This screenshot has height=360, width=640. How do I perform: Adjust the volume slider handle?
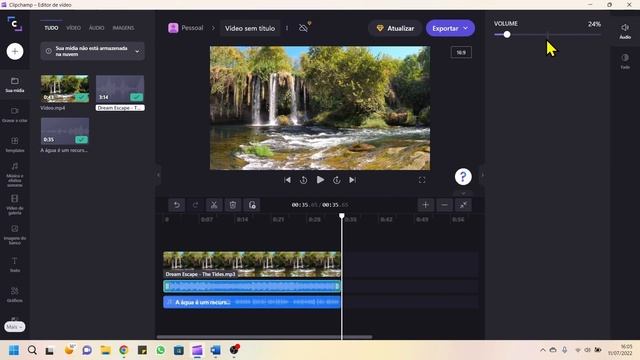pyautogui.click(x=507, y=35)
